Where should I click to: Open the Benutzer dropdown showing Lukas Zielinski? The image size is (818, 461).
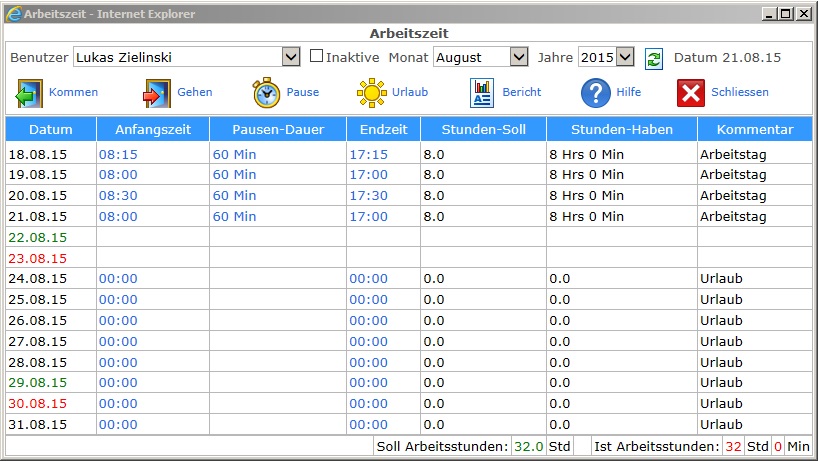(187, 57)
